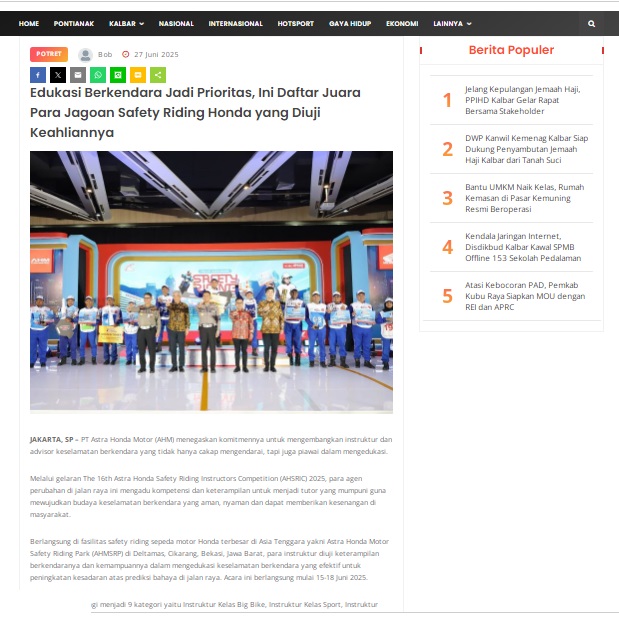Open popular news 'Kendala Jaringan Internet'
This screenshot has width=619, height=617.
pos(523,247)
